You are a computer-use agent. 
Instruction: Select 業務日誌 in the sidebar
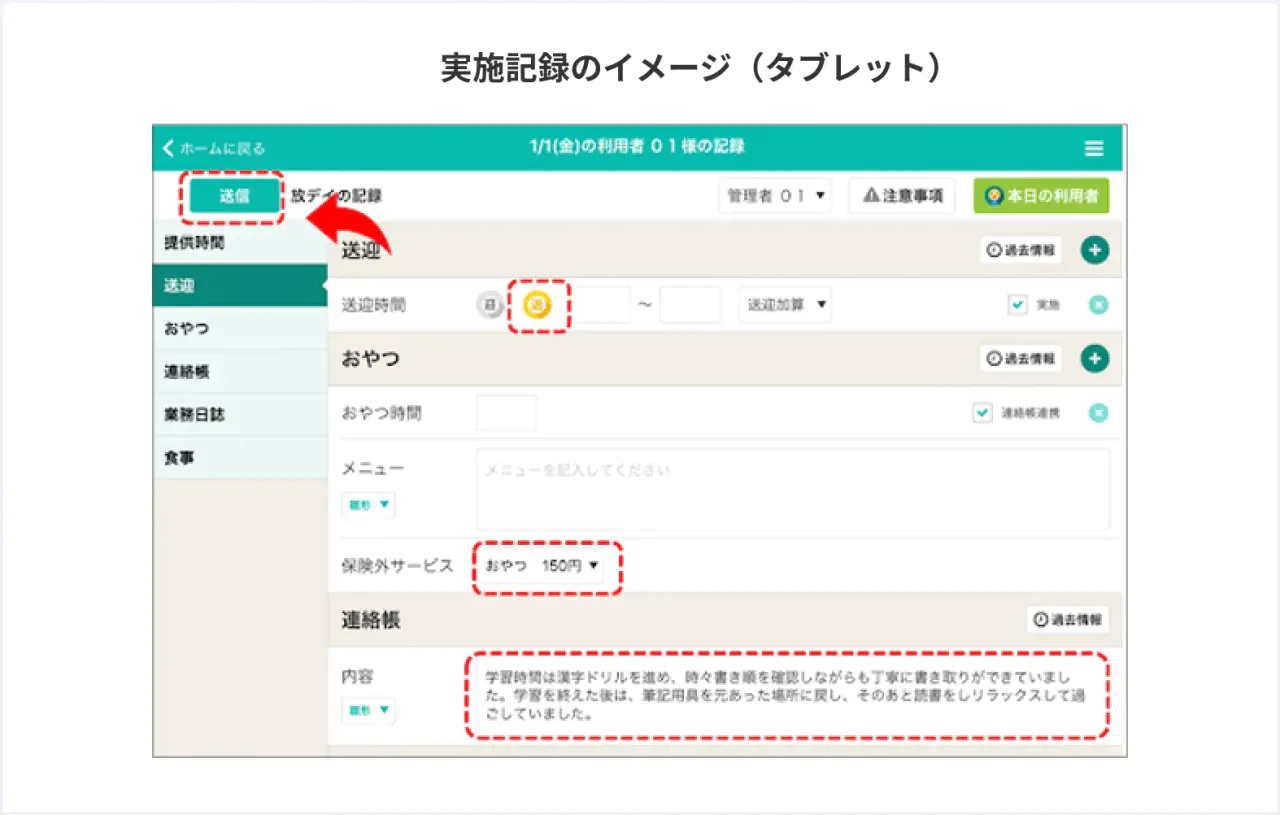pos(240,415)
